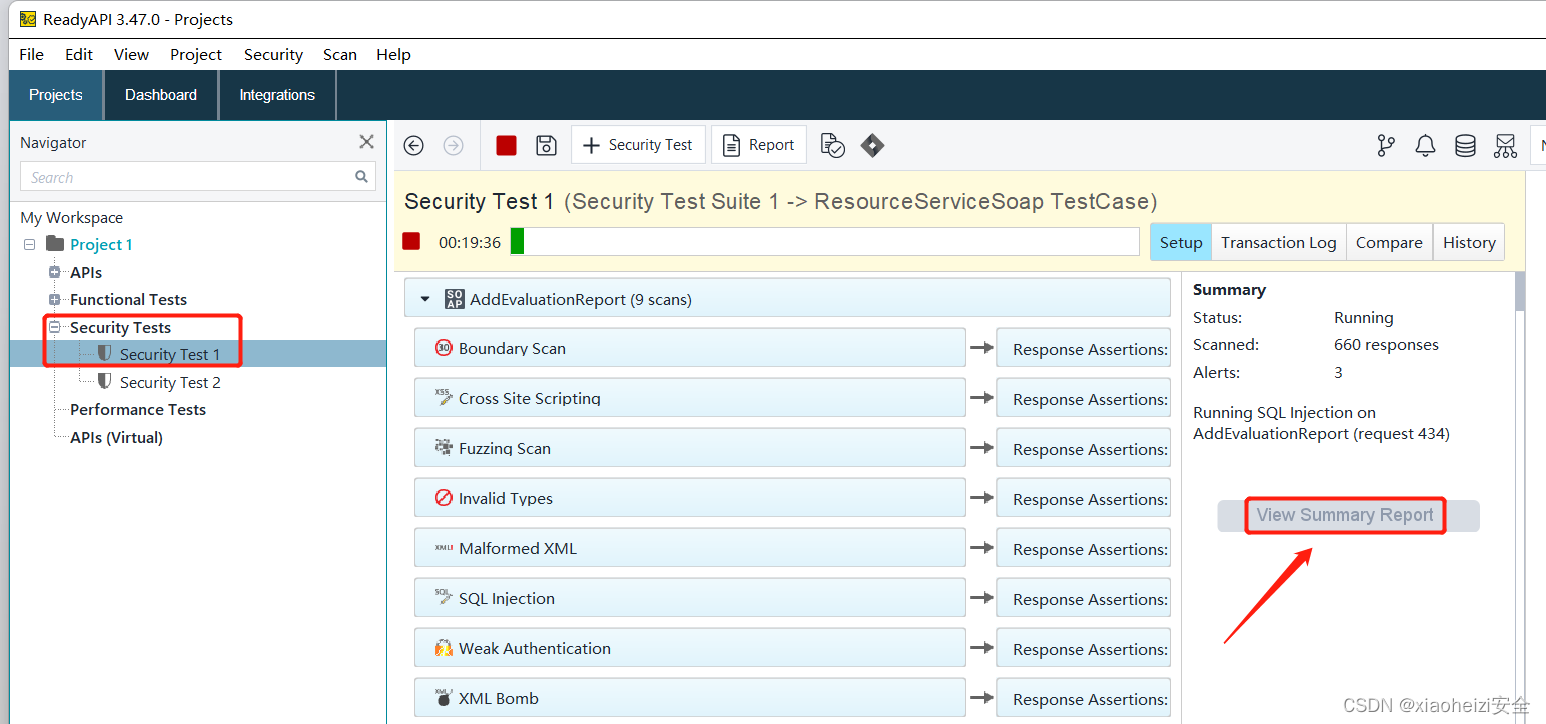Click the document checkmark icon in toolbar
The image size is (1546, 724).
click(x=833, y=145)
